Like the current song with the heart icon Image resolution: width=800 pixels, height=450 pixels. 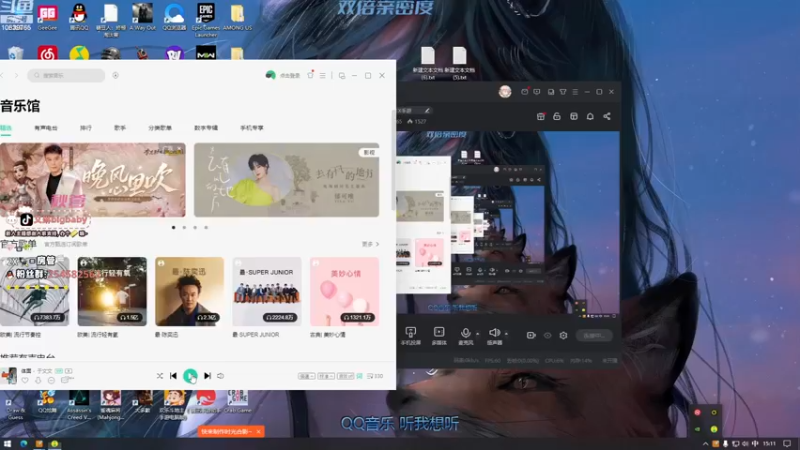pyautogui.click(x=25, y=380)
